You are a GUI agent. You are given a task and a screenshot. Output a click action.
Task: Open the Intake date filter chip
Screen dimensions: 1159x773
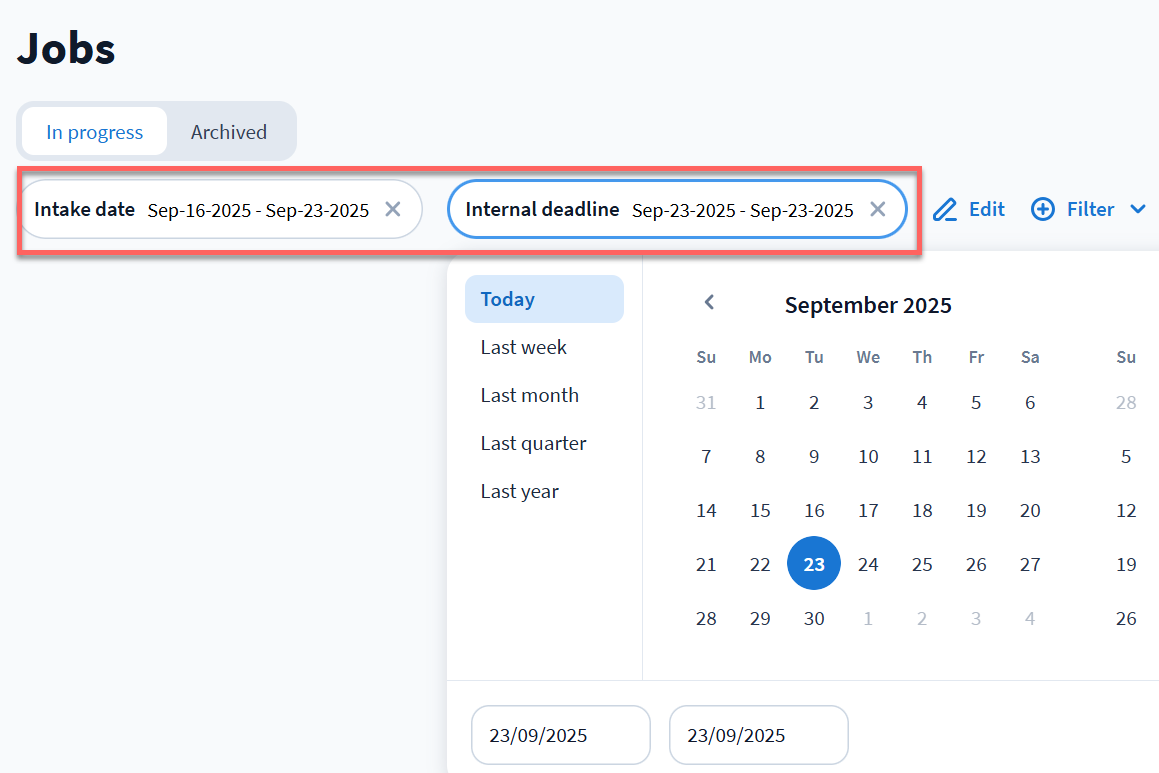[202, 209]
